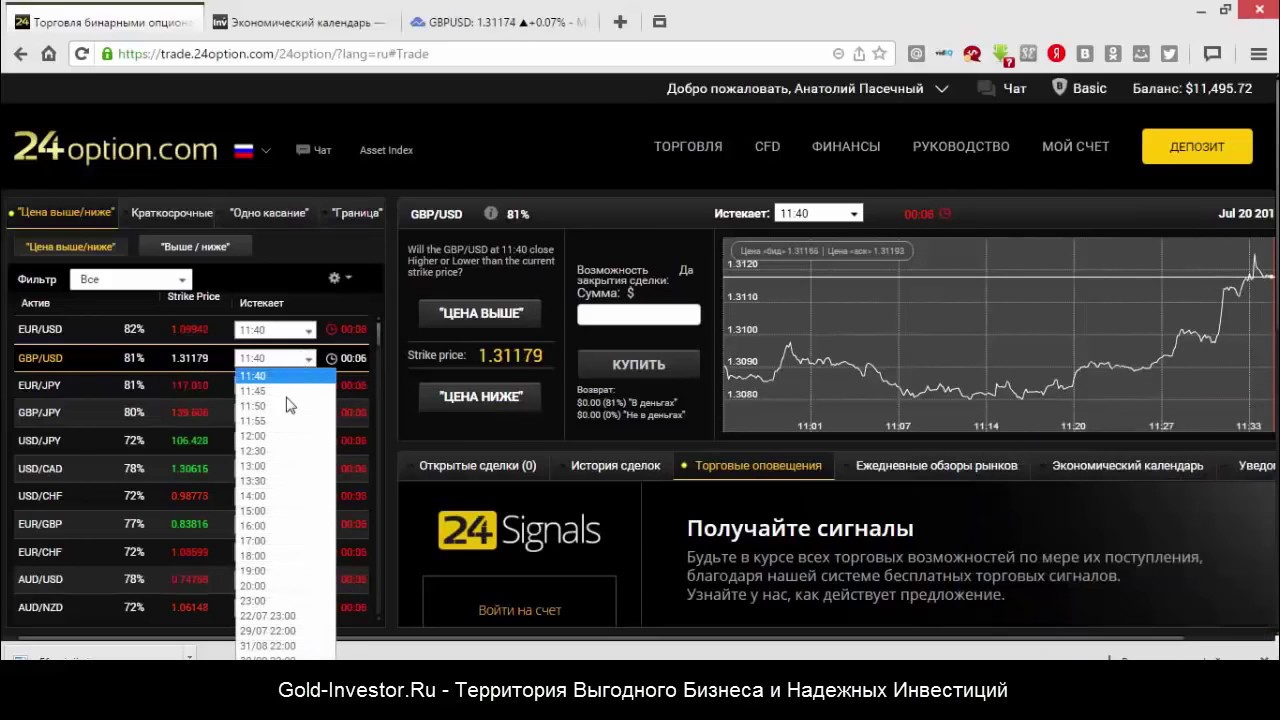Click the red clock icon in the EUR/USD row
The image size is (1280, 720).
[x=331, y=329]
